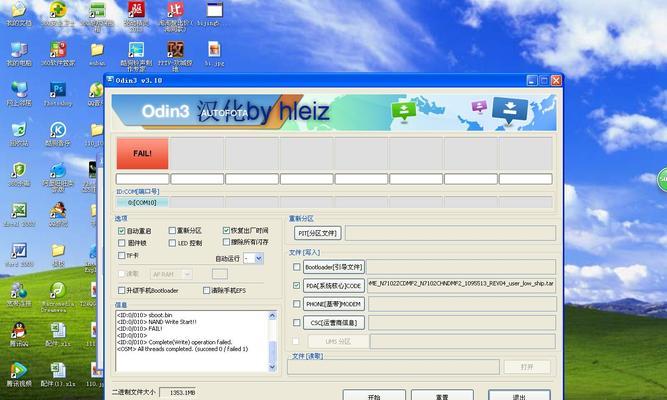The image size is (667, 400).
Task: Open the 回收站 recycle bin icon
Action: (x=19, y=130)
